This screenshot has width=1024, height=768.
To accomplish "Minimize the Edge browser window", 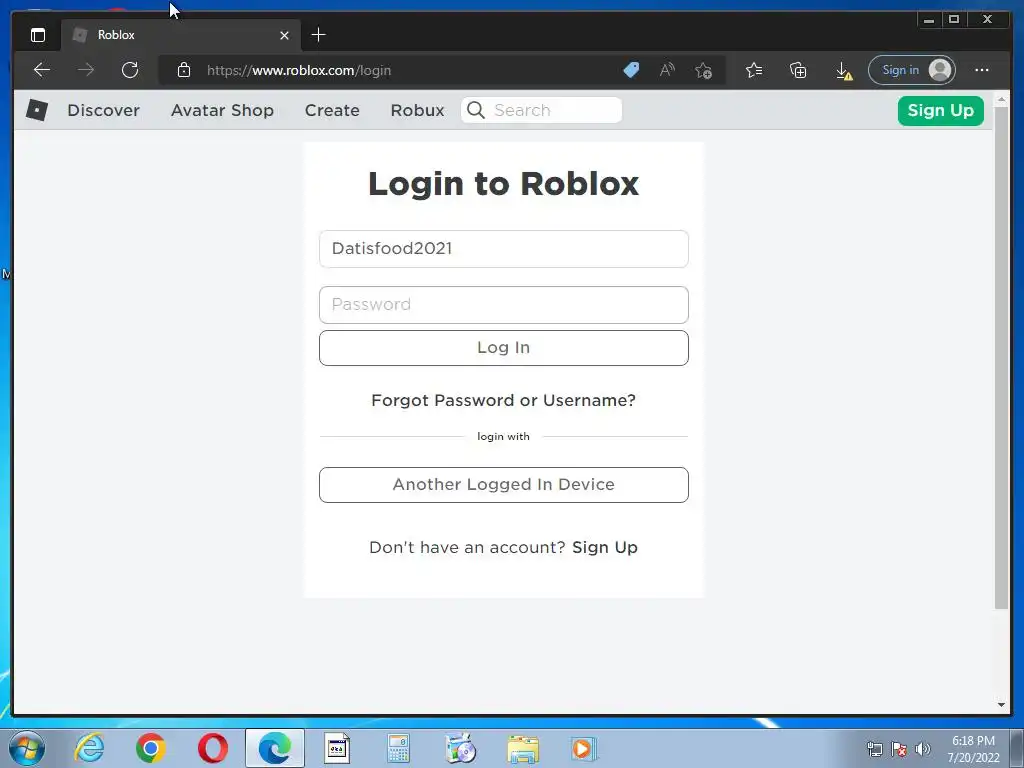I will pyautogui.click(x=929, y=20).
